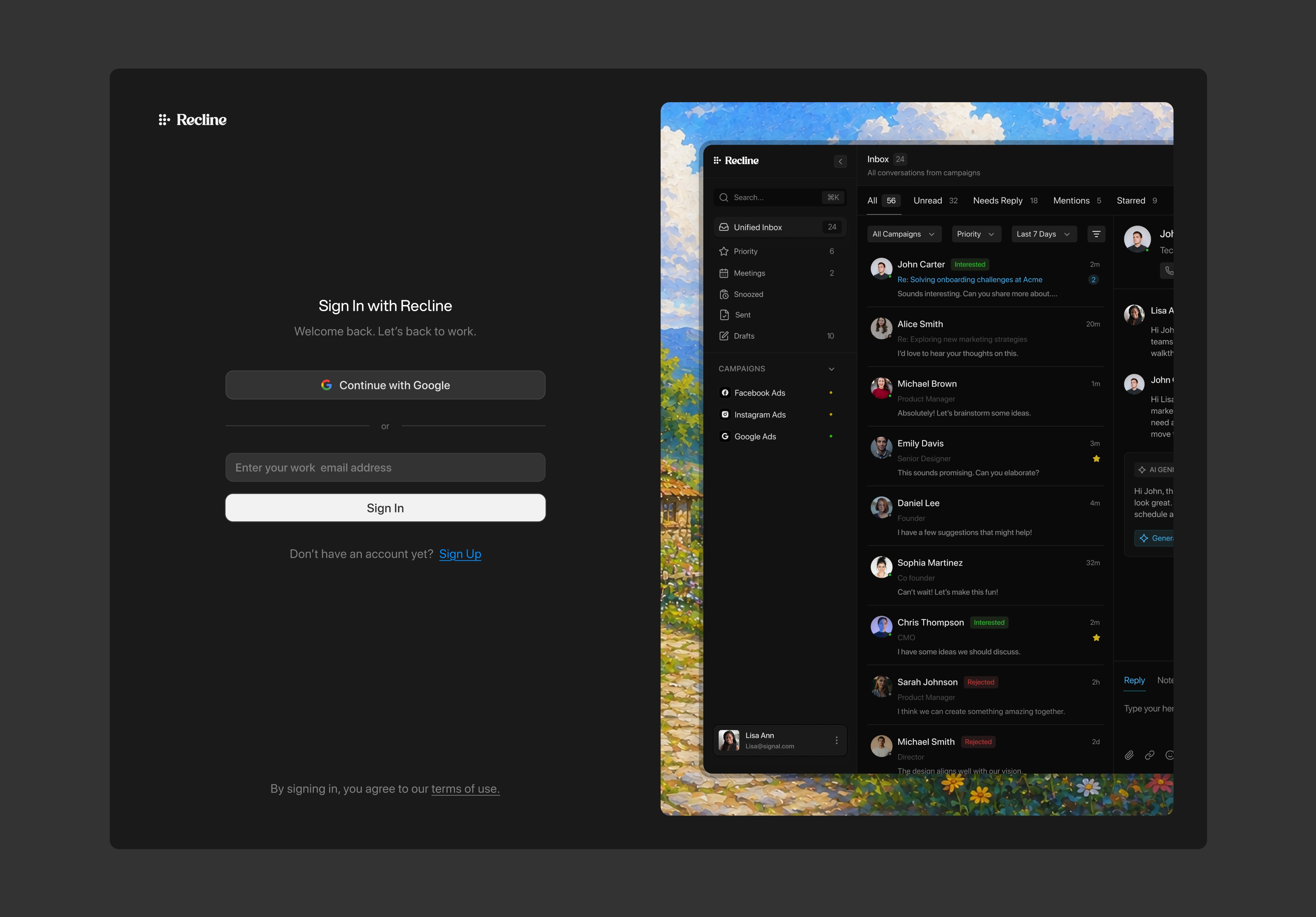Viewport: 1316px width, 917px height.
Task: Click the Recline logo above the sign-in form
Action: [x=192, y=119]
